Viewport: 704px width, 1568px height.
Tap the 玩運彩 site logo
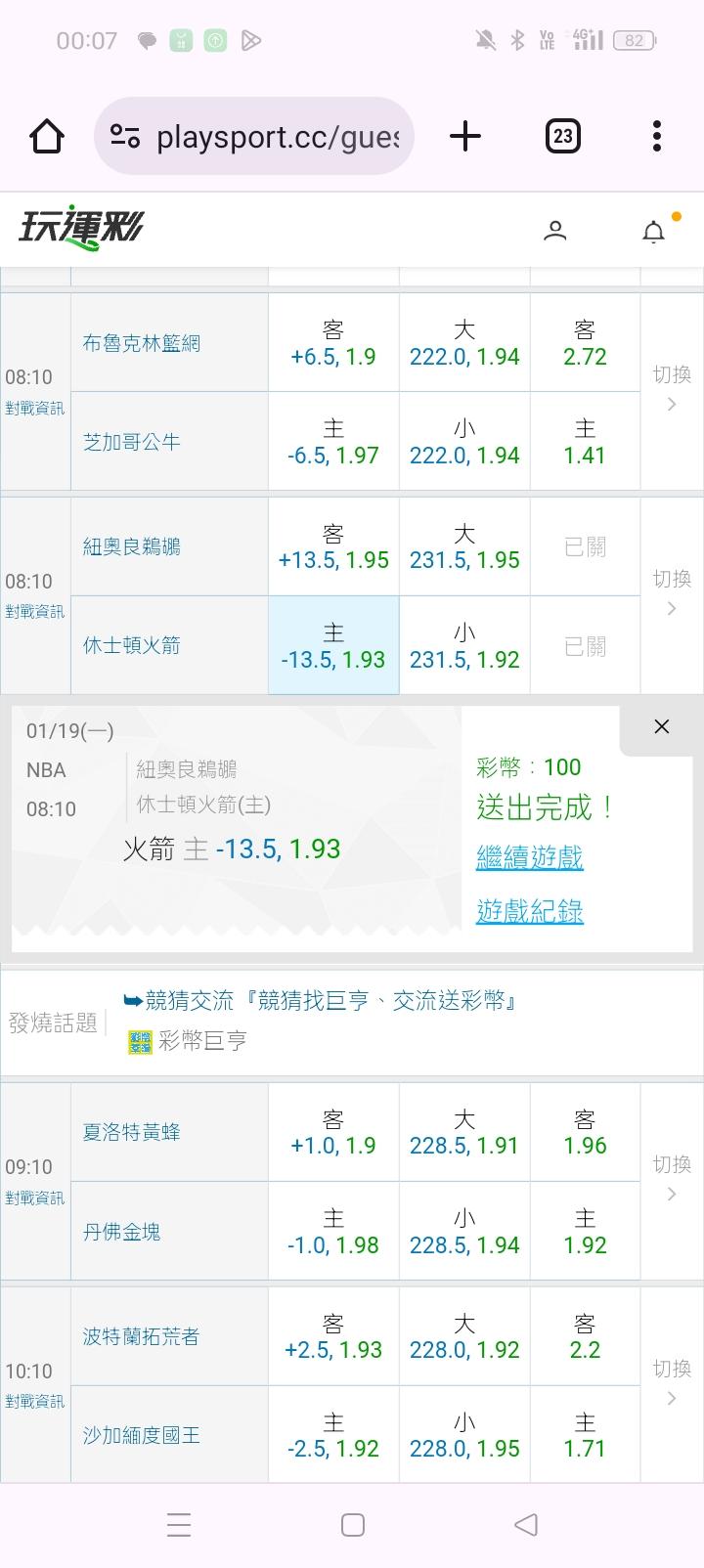[x=81, y=228]
